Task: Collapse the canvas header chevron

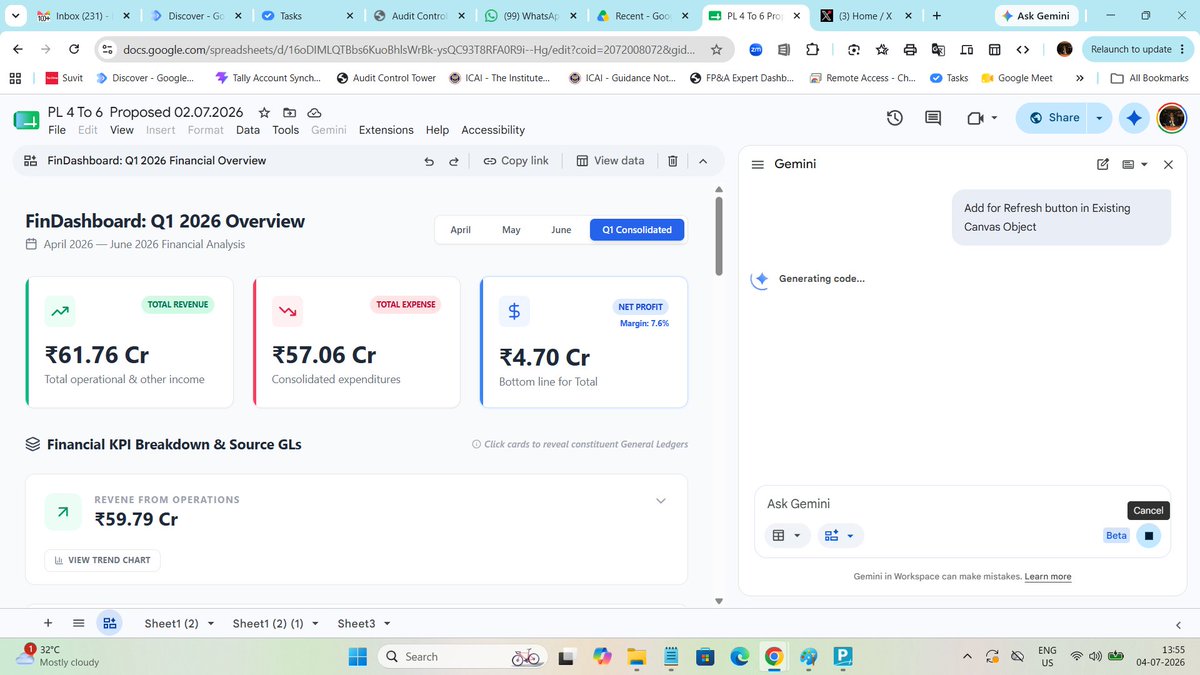Action: tap(703, 161)
